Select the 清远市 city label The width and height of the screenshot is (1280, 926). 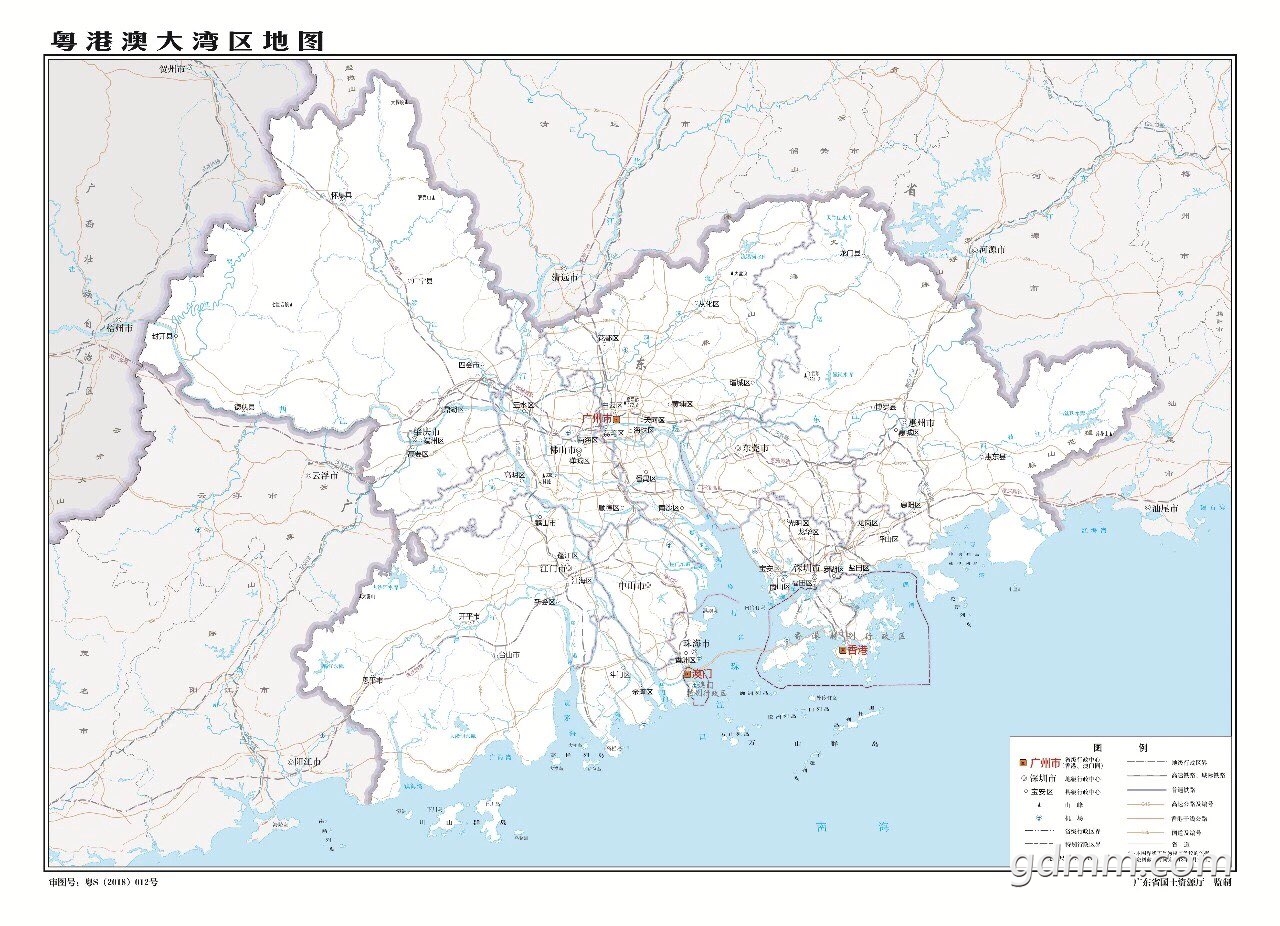(567, 277)
